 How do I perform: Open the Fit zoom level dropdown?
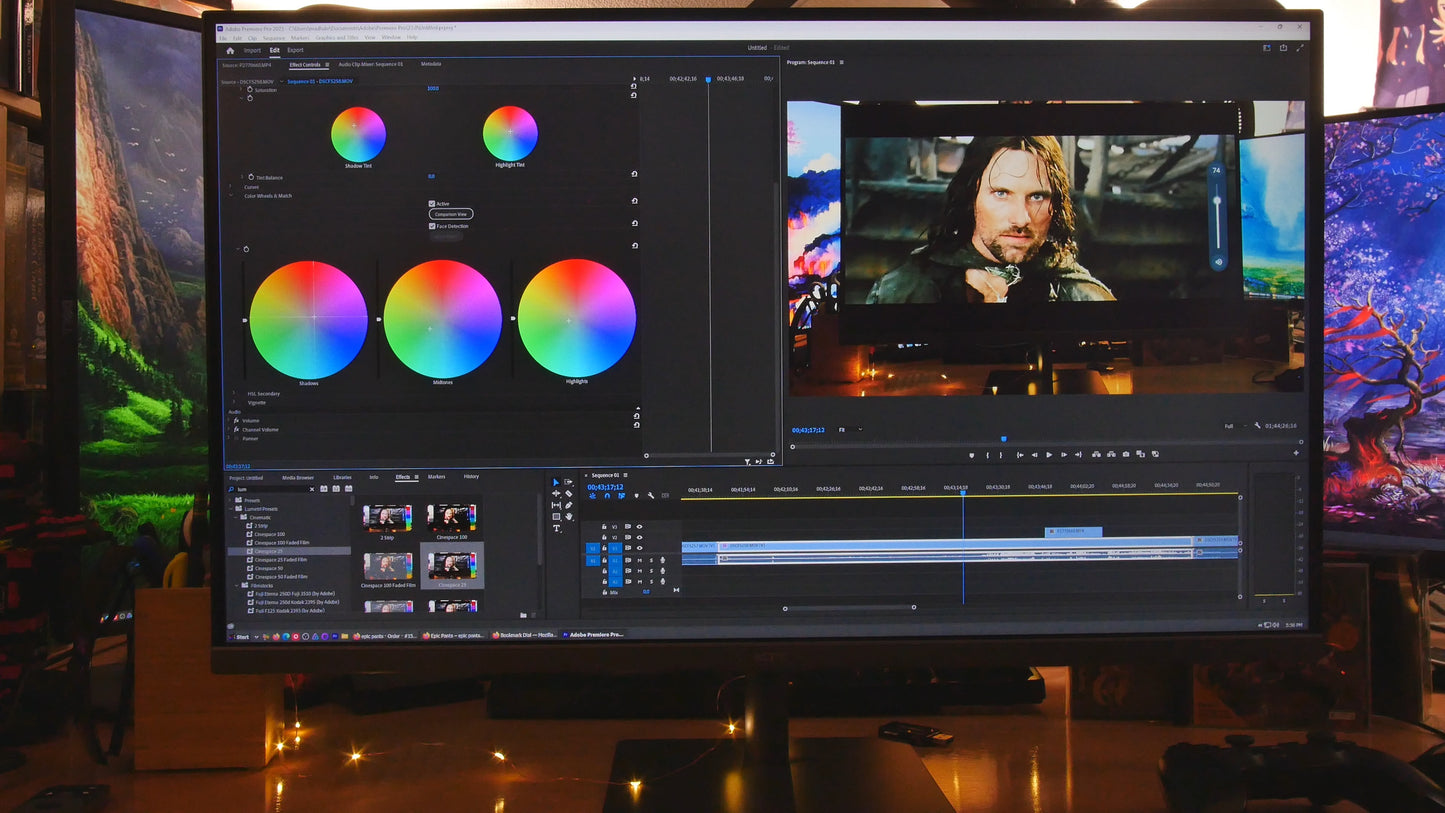tap(850, 430)
